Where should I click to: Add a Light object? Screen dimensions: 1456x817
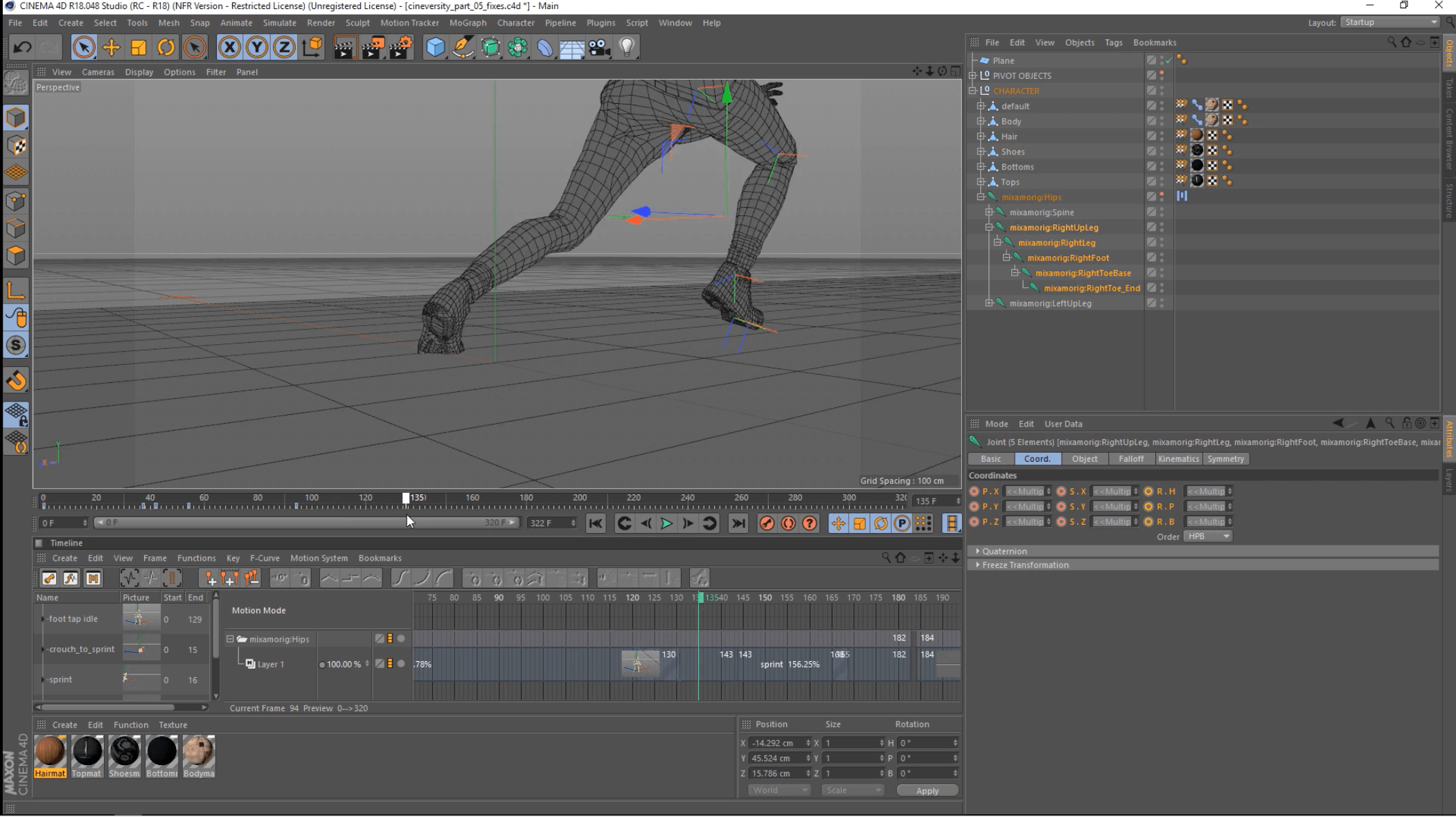click(x=627, y=47)
